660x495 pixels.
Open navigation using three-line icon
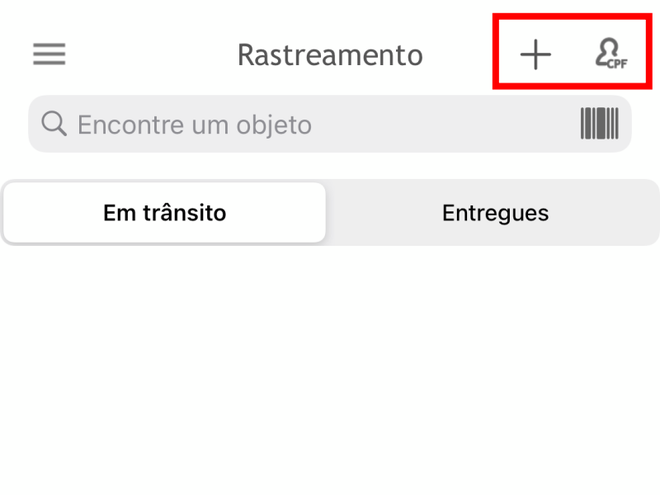49,54
